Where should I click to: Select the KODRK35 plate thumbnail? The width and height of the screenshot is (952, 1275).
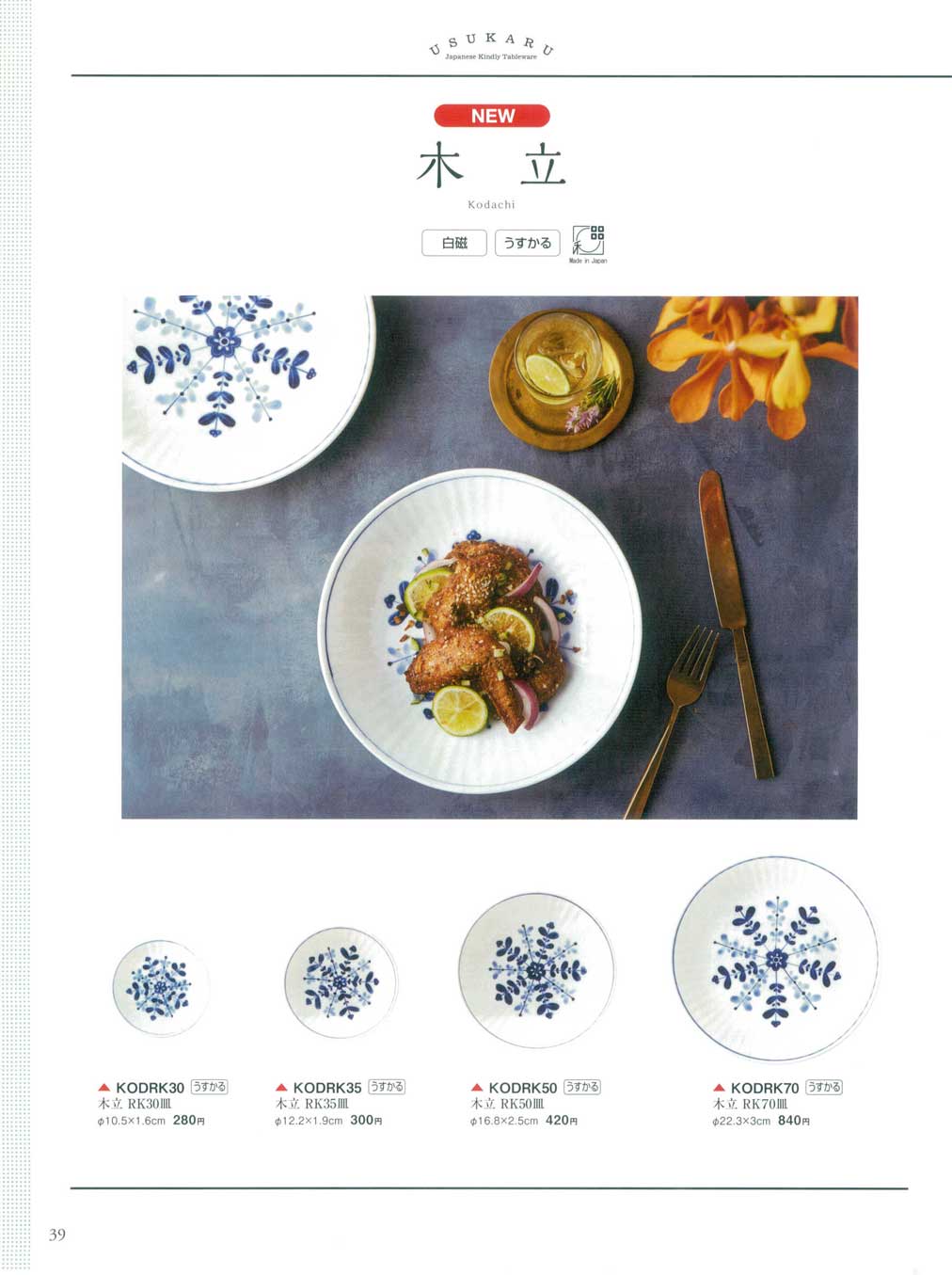coord(341,981)
